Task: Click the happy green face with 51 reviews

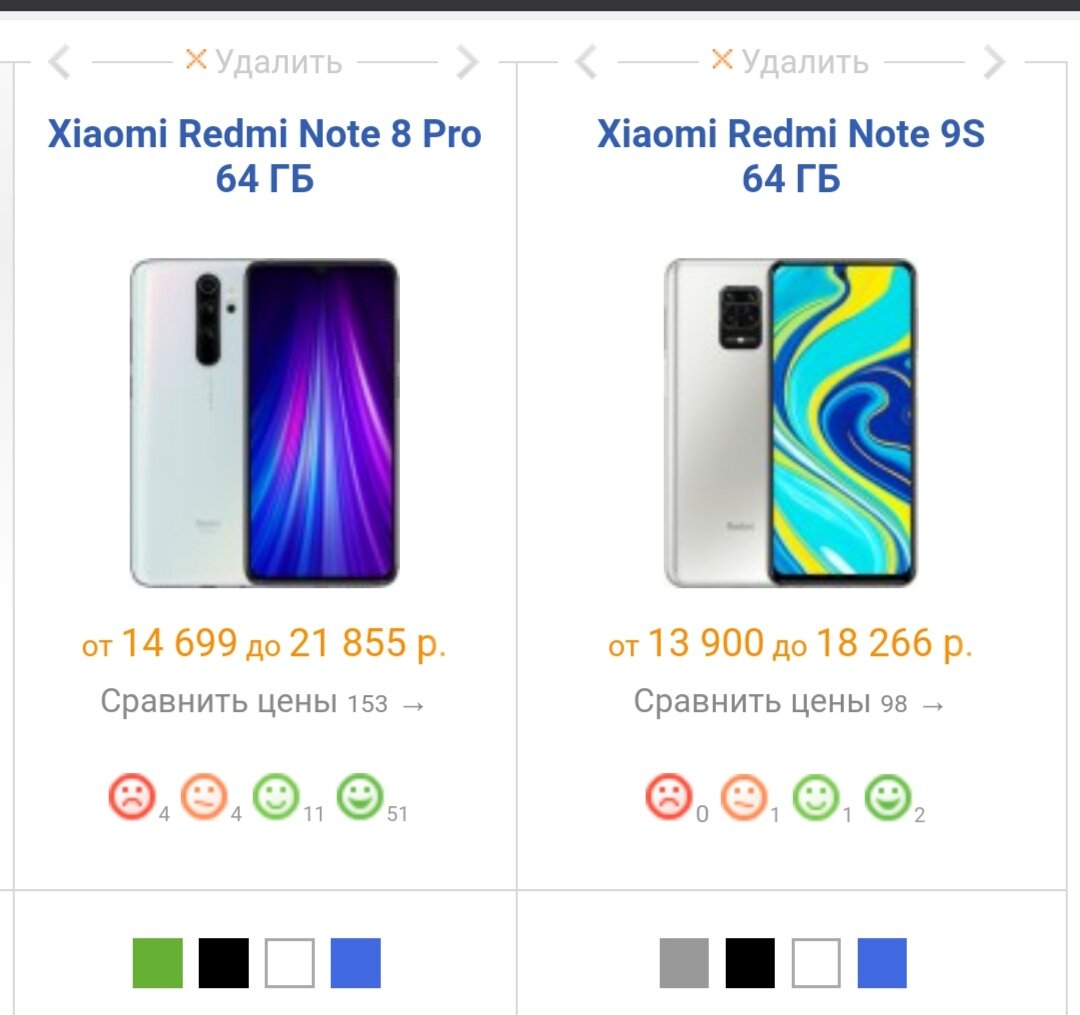Action: 360,797
